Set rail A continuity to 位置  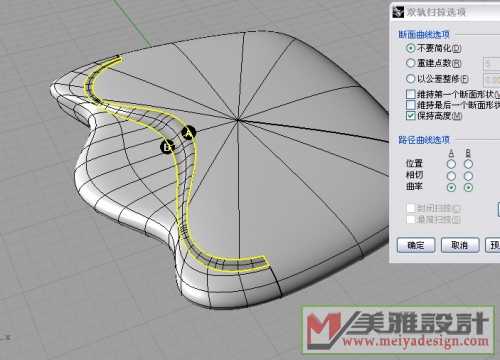pos(451,164)
